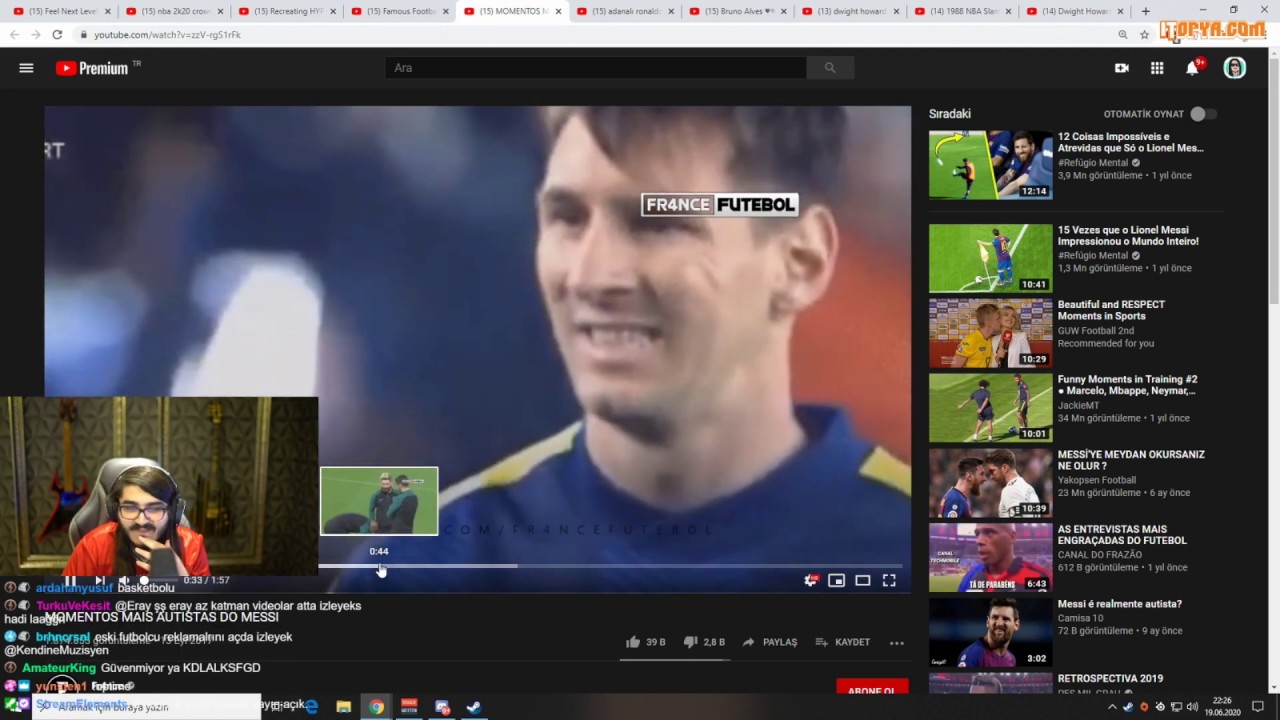The height and width of the screenshot is (720, 1280).
Task: Open the account avatar menu
Action: coord(1235,68)
